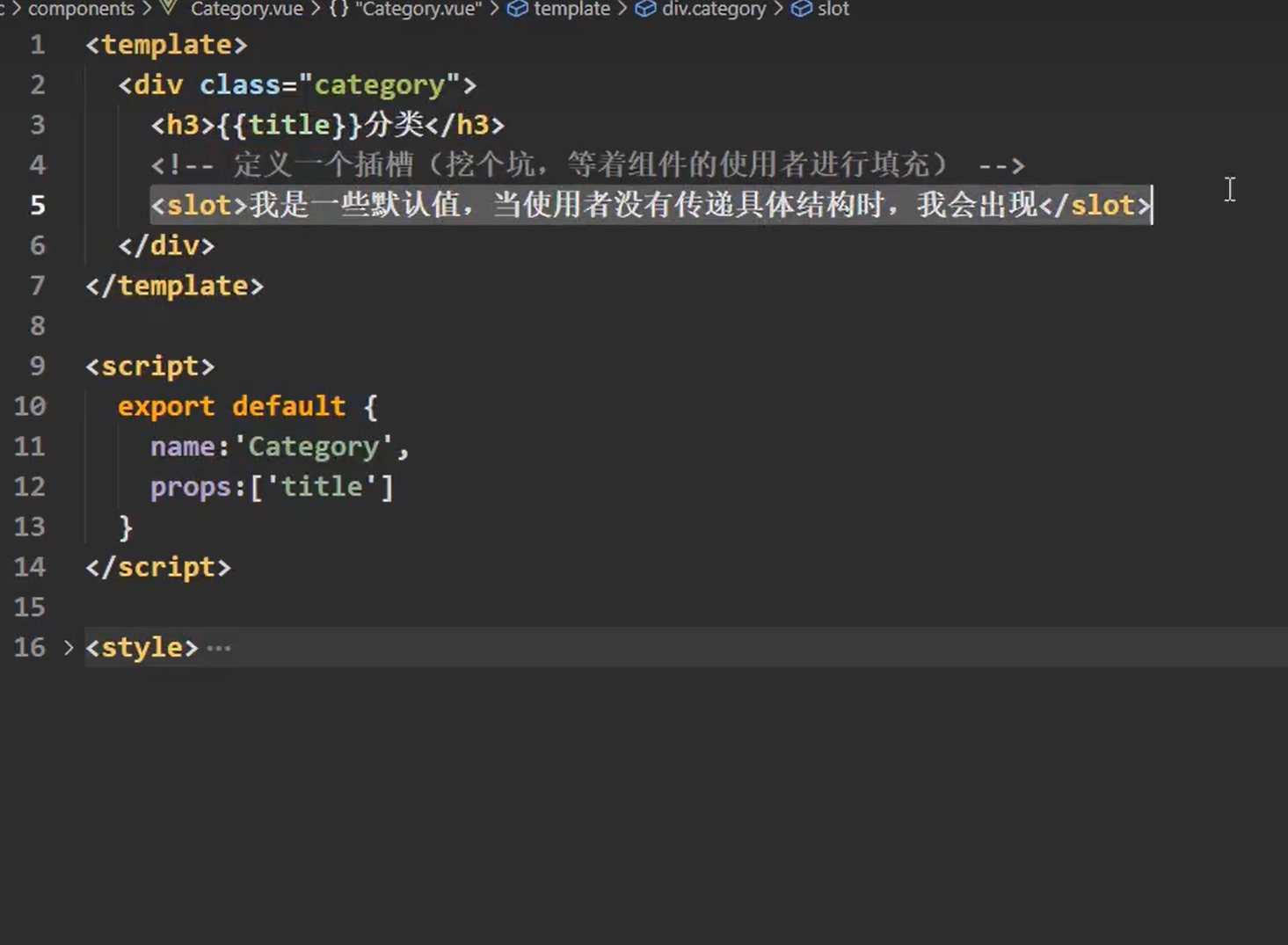
Task: Click line number 5 in gutter
Action: click(37, 206)
